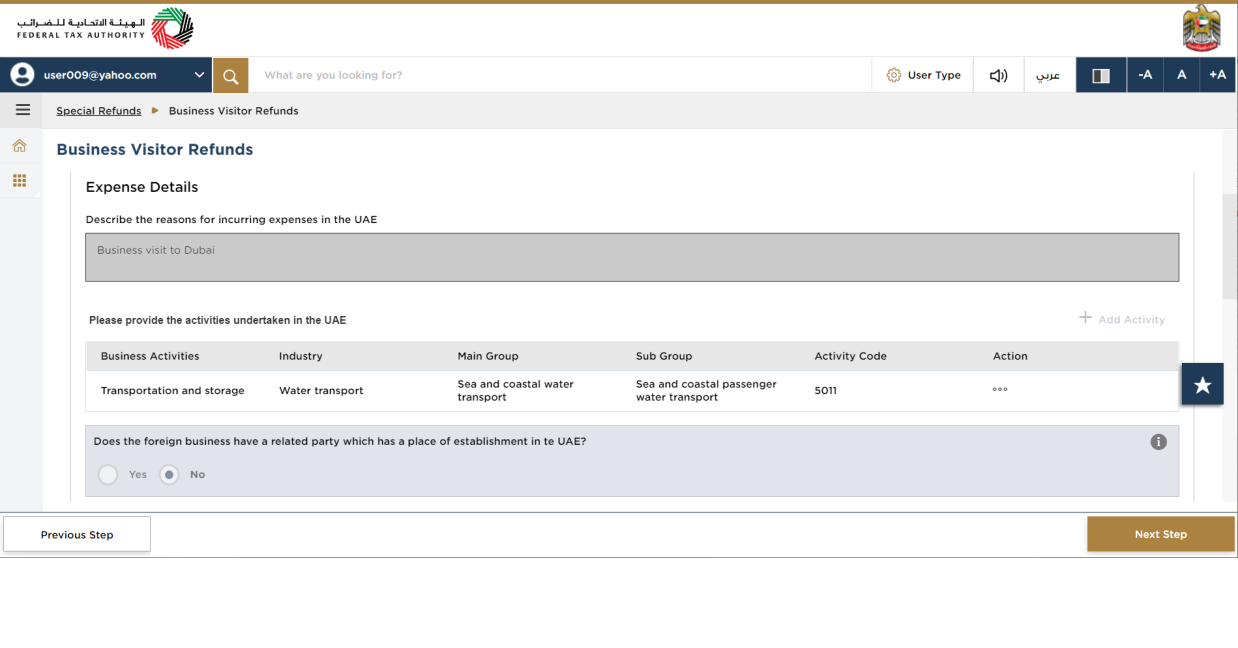
Task: Focus the 'What are you looking for?' search field
Action: tap(560, 75)
